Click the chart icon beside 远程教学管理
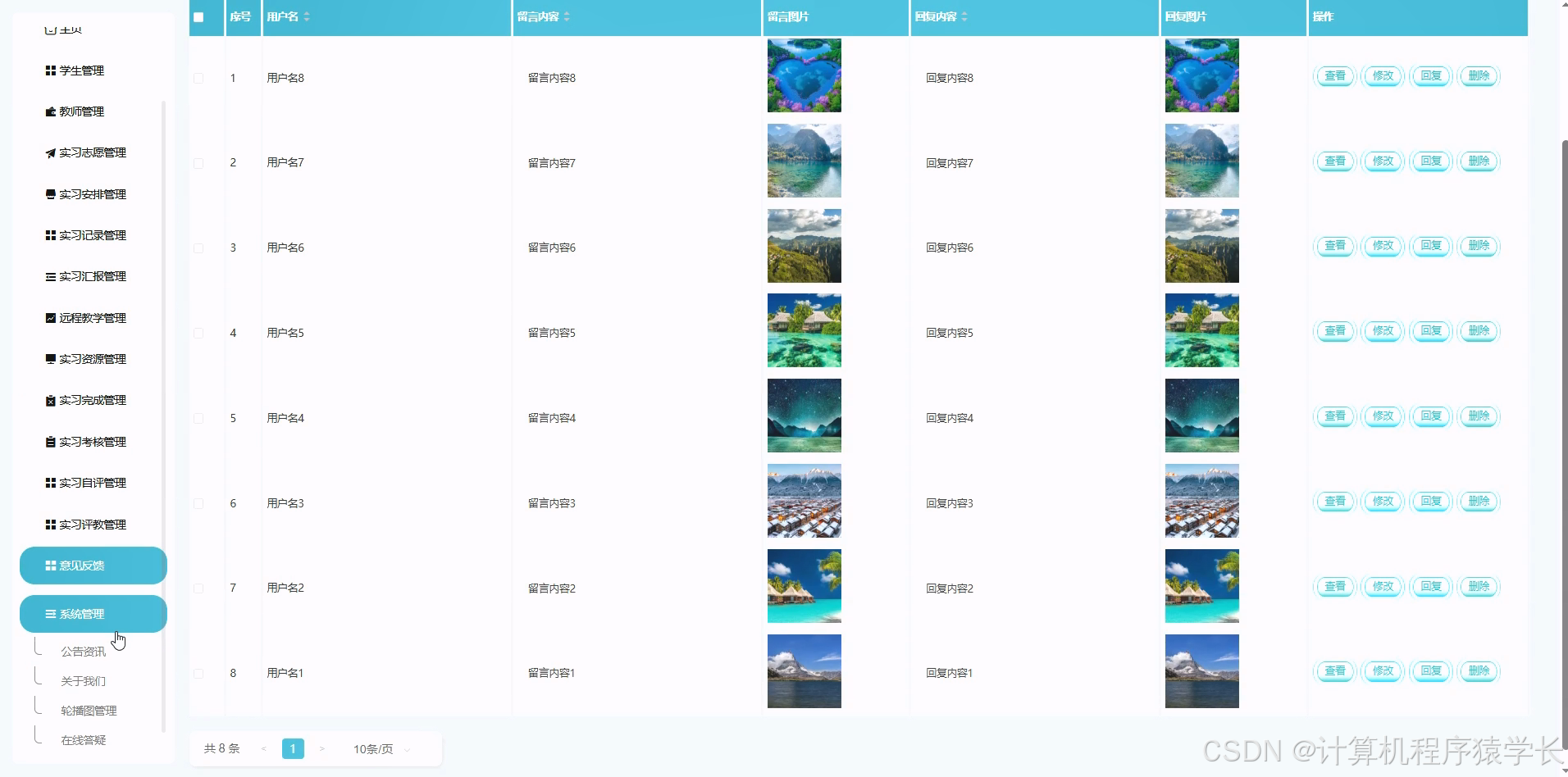 (x=51, y=318)
